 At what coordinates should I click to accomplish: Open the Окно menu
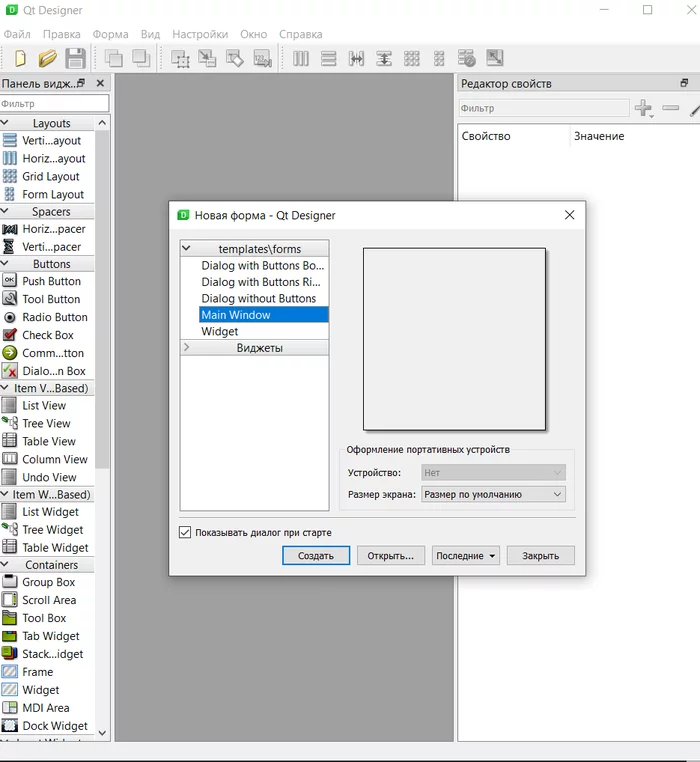[x=253, y=34]
